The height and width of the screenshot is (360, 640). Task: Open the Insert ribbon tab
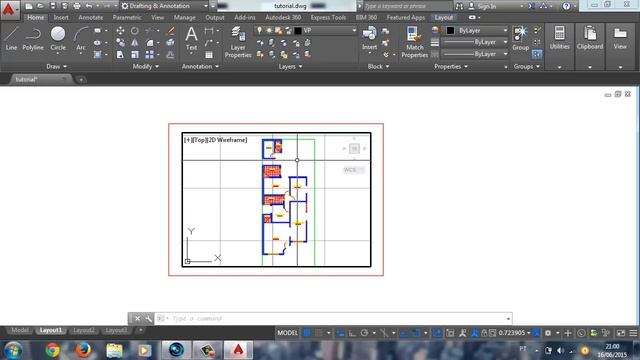(61, 18)
